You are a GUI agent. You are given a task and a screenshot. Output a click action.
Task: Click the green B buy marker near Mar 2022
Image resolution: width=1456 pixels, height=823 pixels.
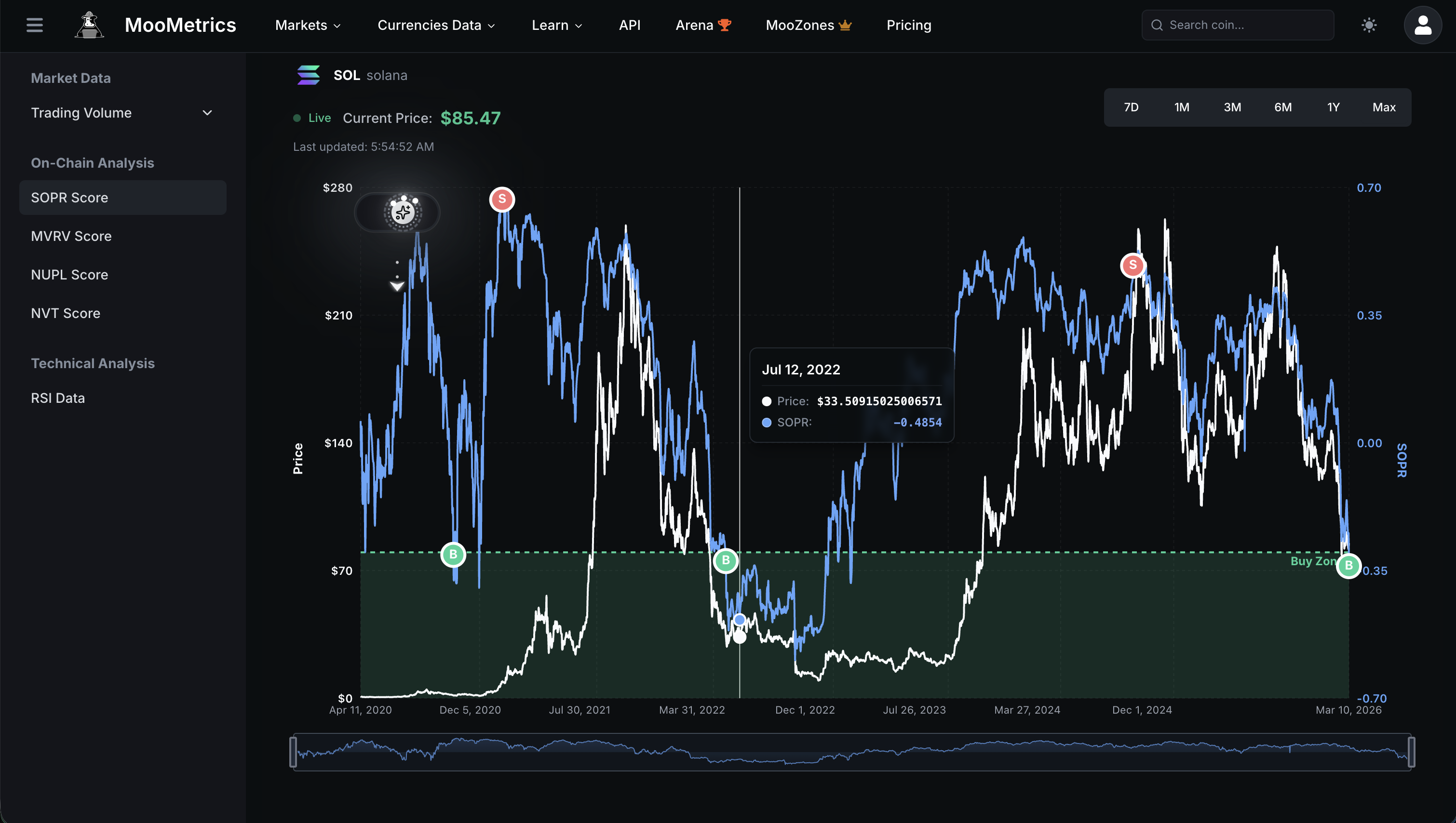pyautogui.click(x=726, y=560)
